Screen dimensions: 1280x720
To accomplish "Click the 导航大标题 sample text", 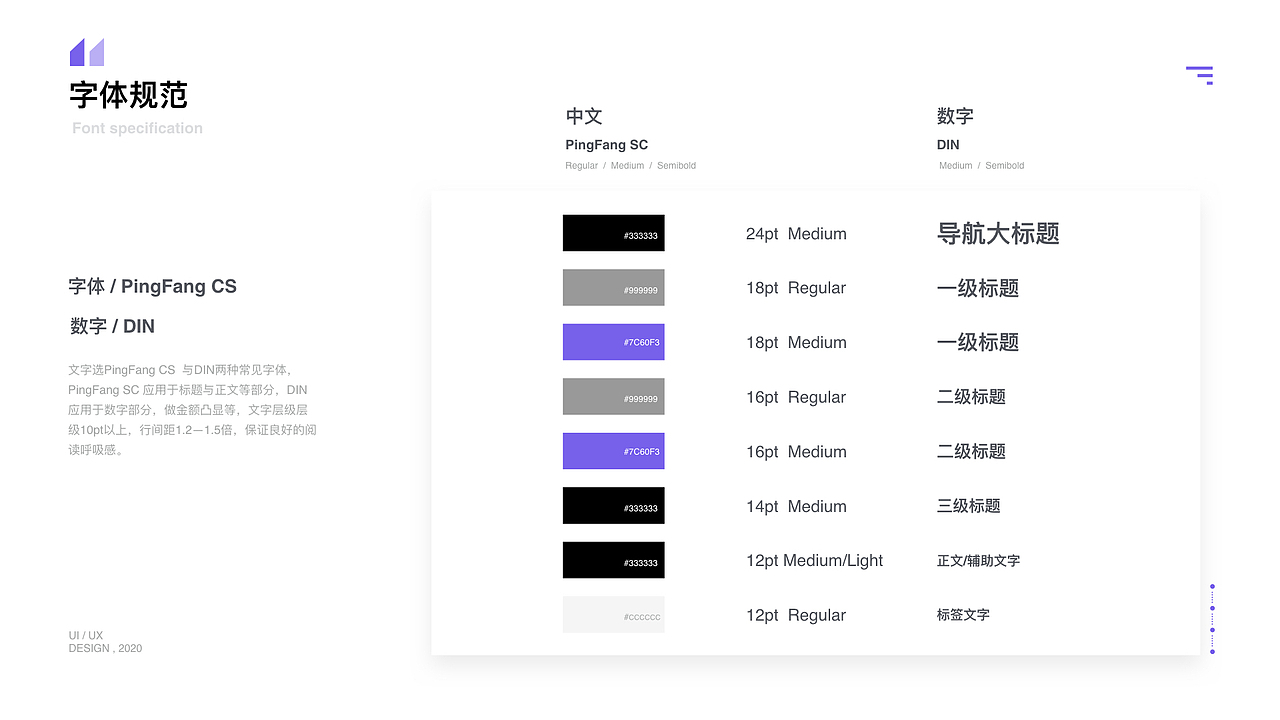I will point(997,234).
